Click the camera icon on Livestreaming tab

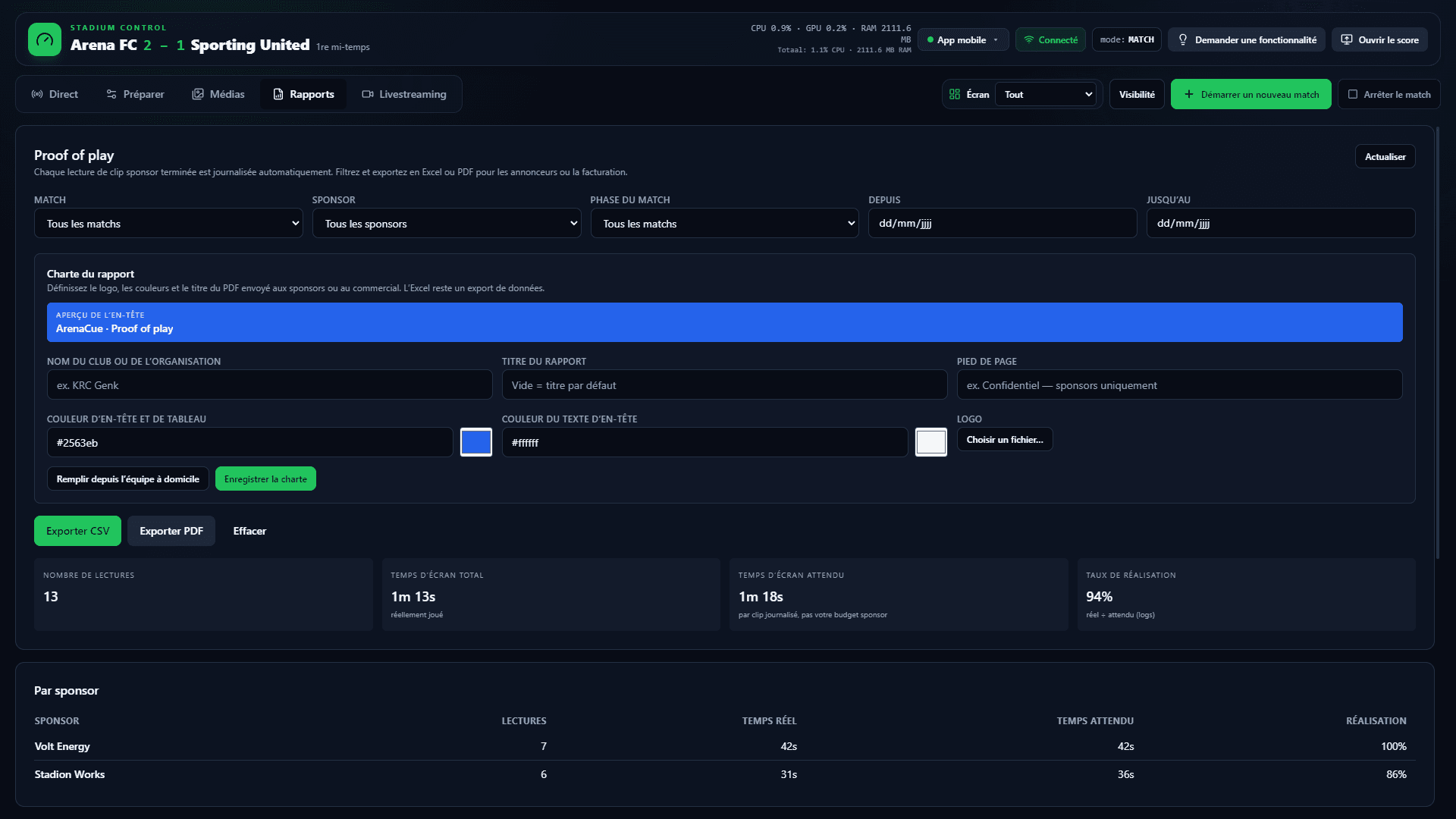[x=368, y=94]
